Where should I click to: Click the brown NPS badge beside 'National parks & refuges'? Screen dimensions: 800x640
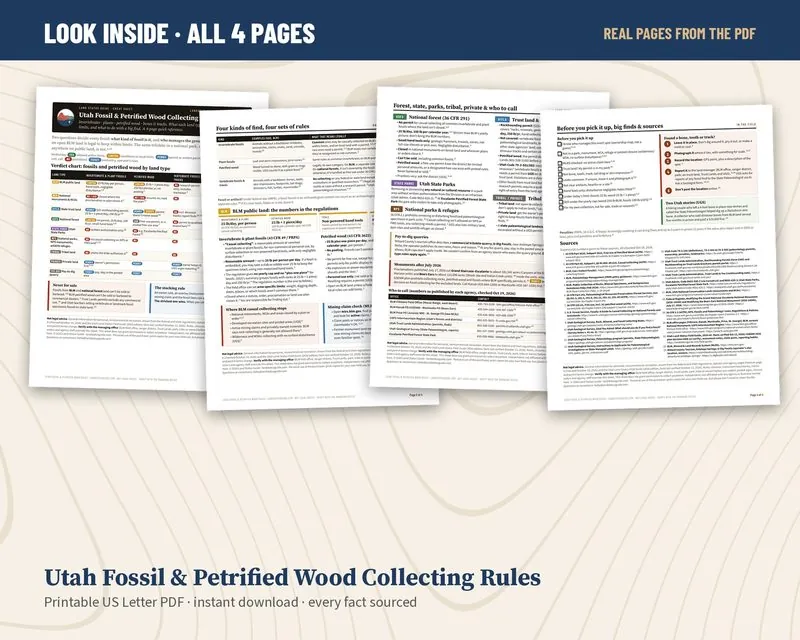396,209
